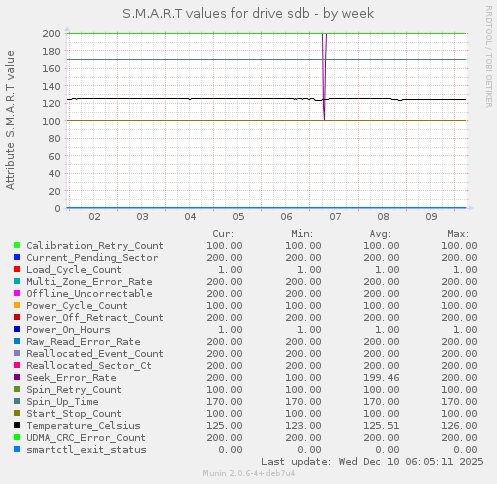Click the Max: column header
This screenshot has width=497, height=484.
[x=458, y=234]
